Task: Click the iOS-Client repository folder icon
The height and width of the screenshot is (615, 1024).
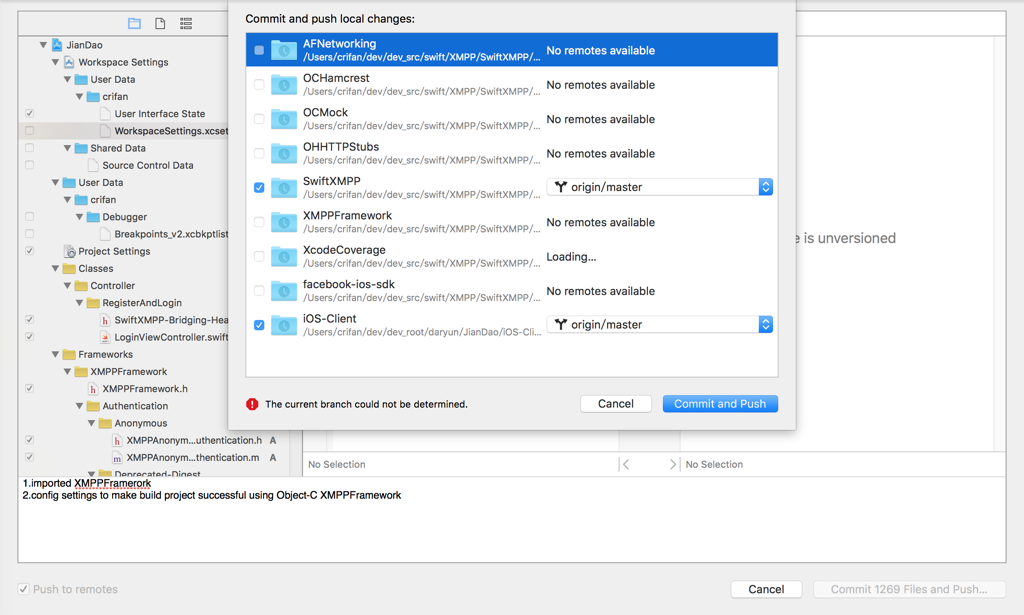Action: (284, 324)
